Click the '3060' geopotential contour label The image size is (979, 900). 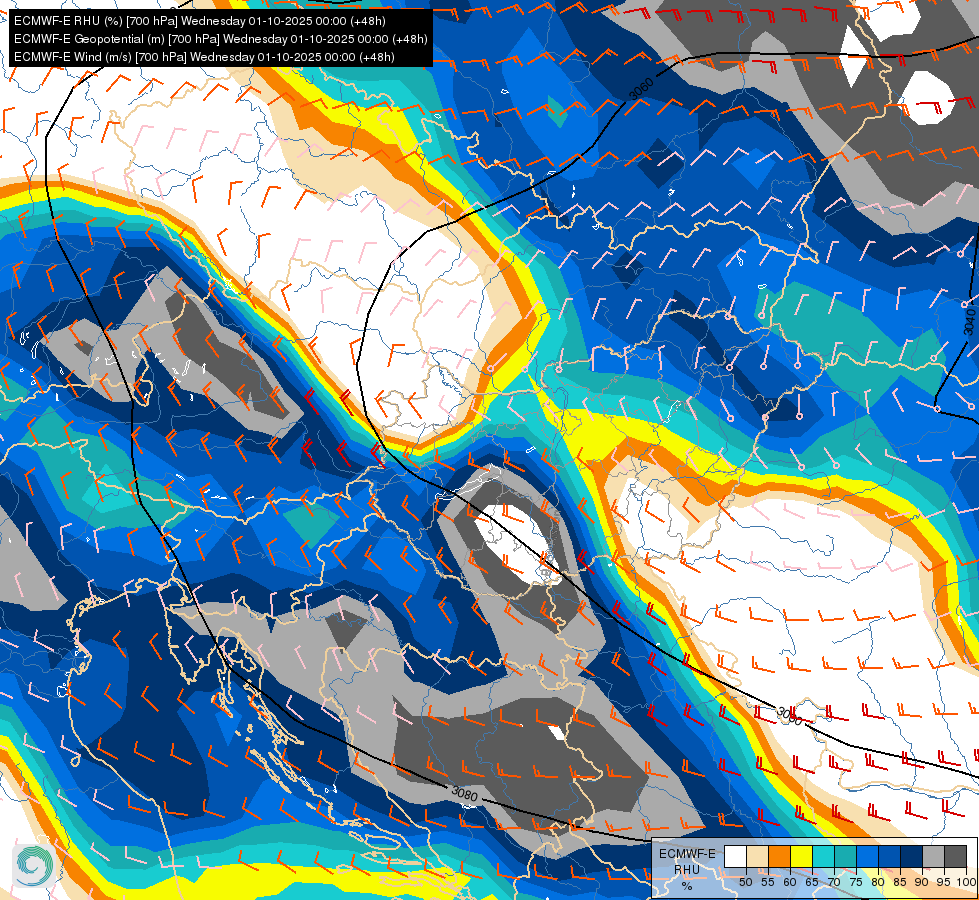pyautogui.click(x=641, y=89)
